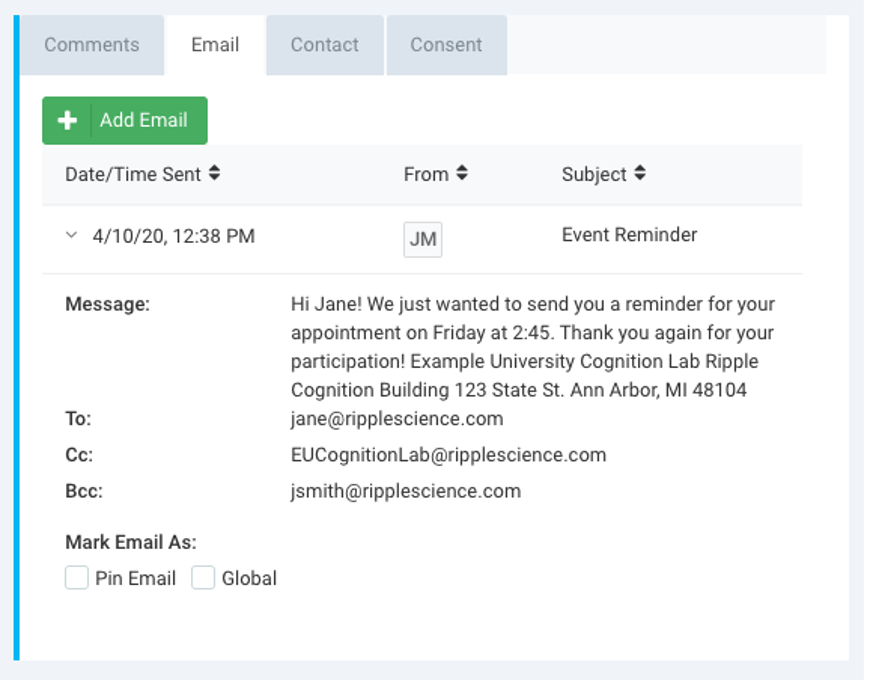The height and width of the screenshot is (680, 874).
Task: Select the Consent tab
Action: (446, 45)
